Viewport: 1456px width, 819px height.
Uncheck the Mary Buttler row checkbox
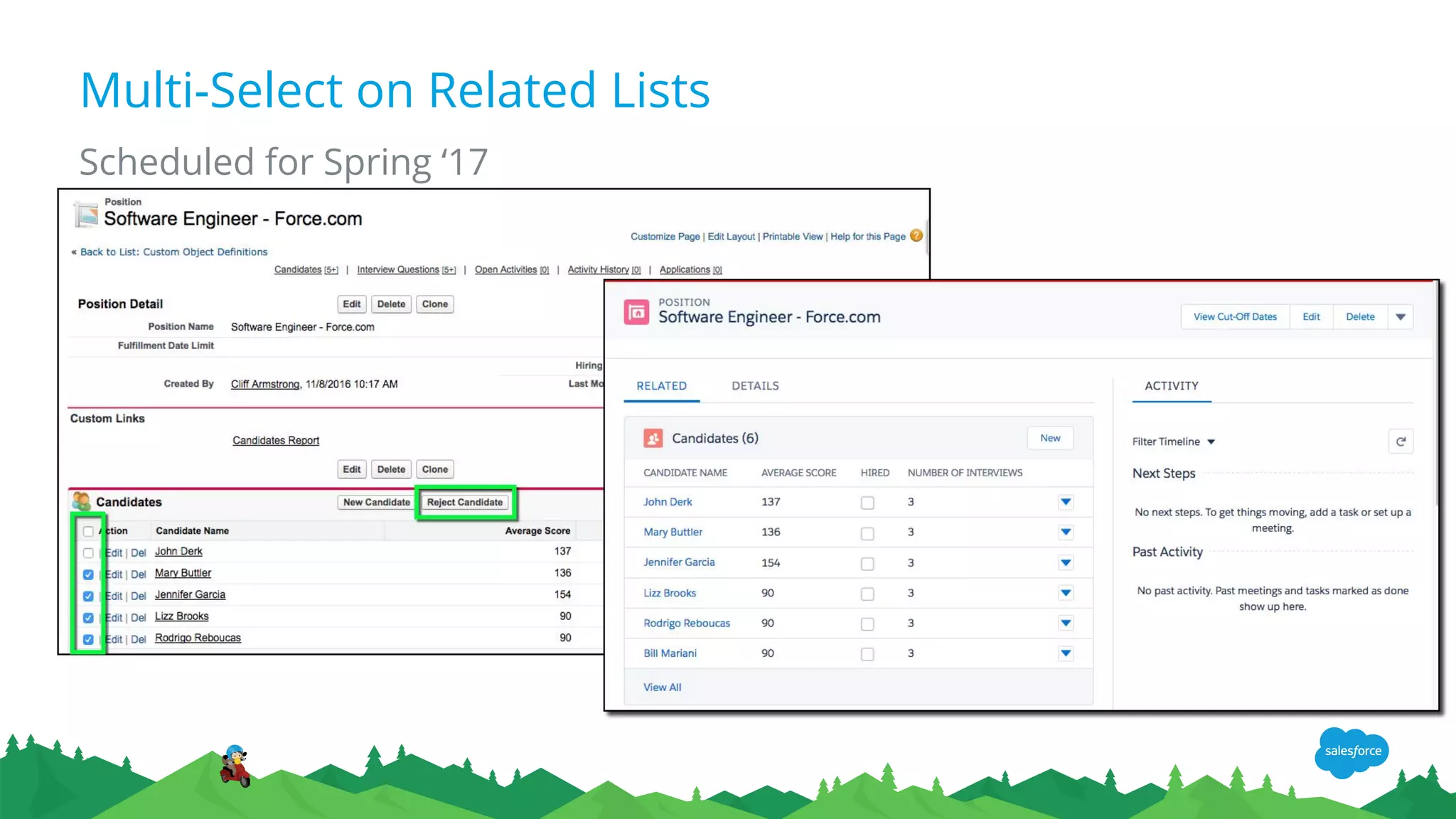88,574
